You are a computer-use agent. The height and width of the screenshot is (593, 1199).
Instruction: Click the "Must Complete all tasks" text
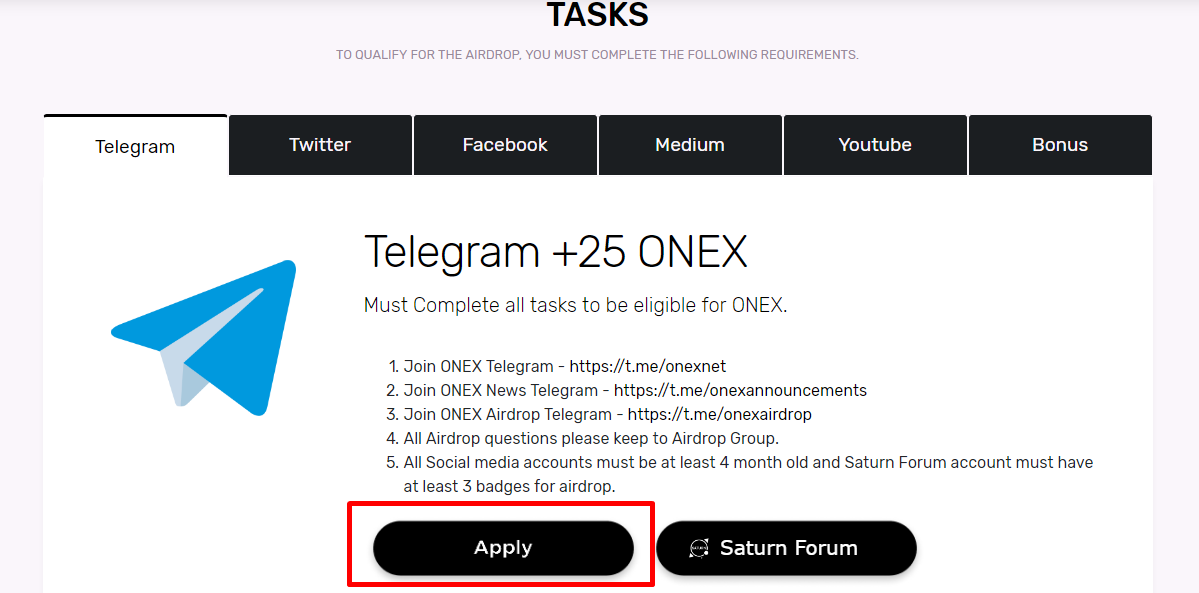(x=575, y=305)
